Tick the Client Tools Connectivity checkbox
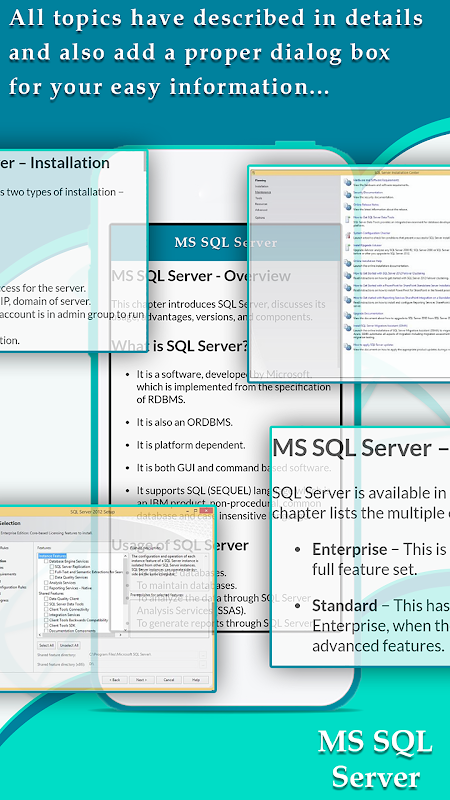The height and width of the screenshot is (800, 450). (x=46, y=609)
